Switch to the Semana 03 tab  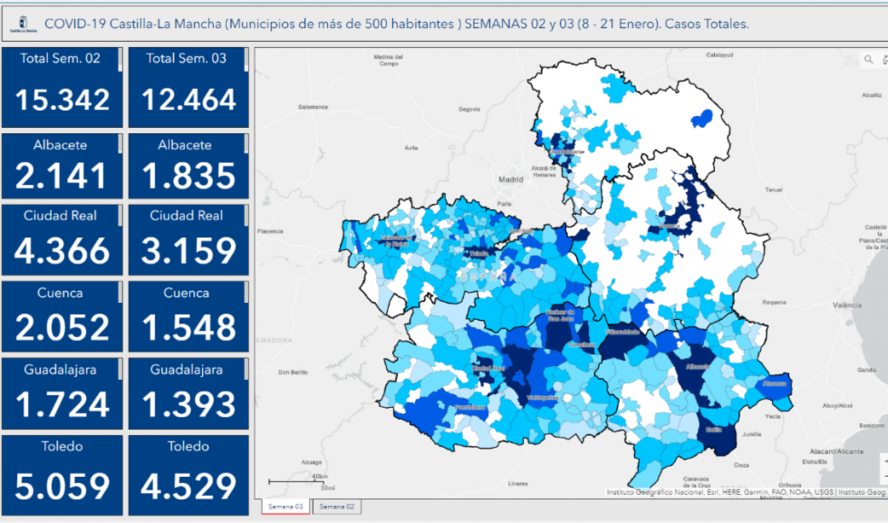click(x=284, y=507)
